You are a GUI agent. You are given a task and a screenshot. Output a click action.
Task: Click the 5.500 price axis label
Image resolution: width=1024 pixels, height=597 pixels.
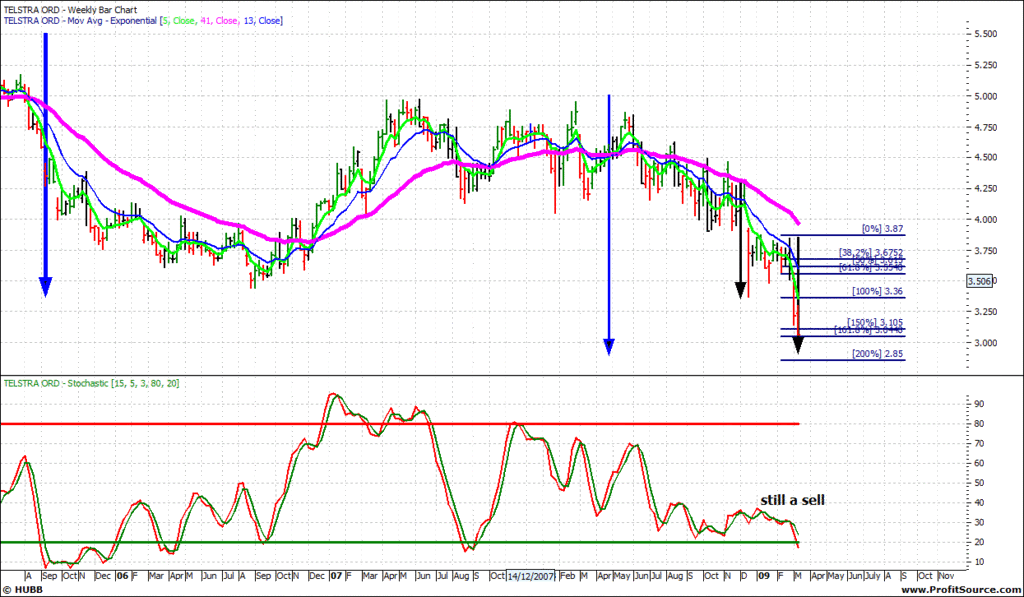(x=985, y=34)
